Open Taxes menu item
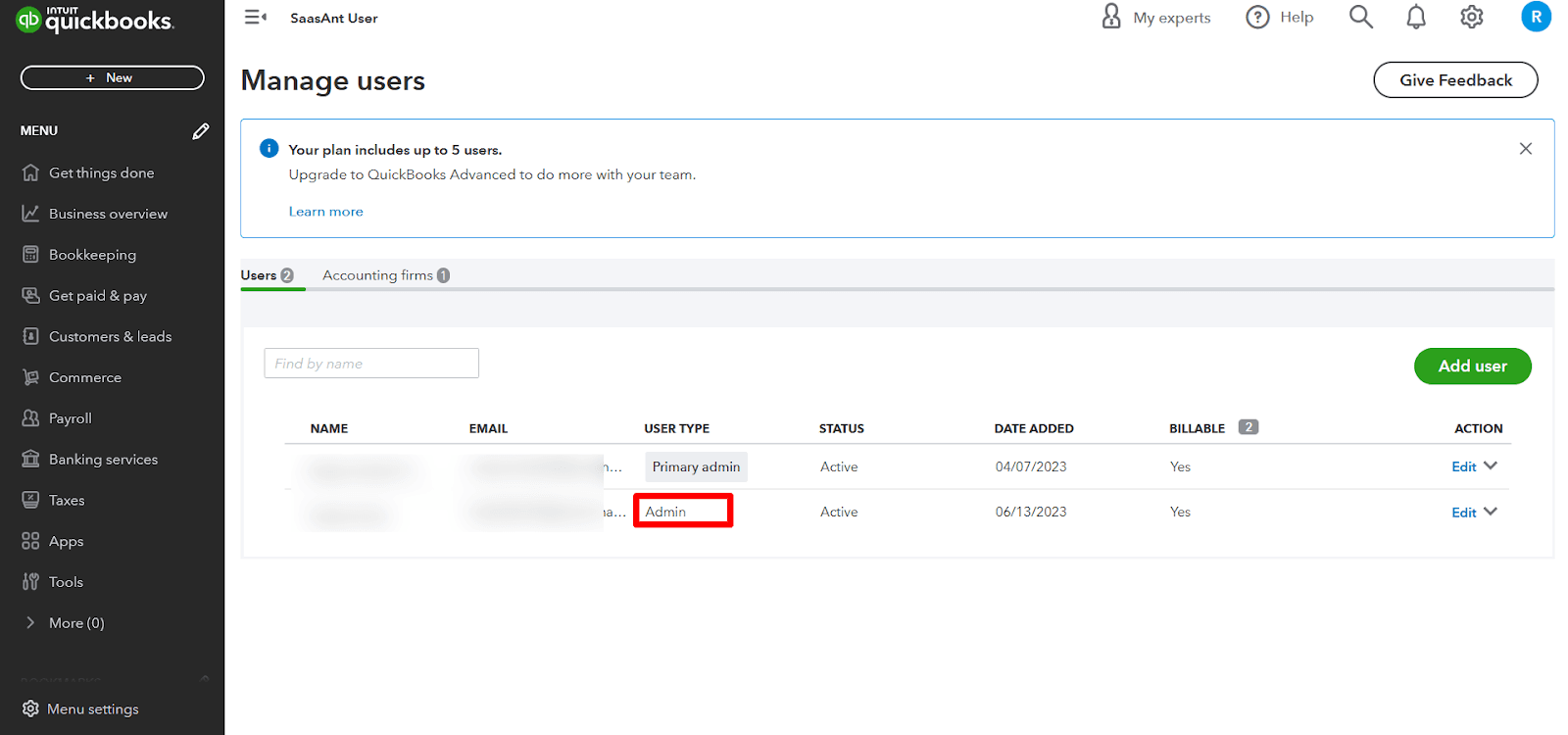This screenshot has width=1568, height=735. pyautogui.click(x=67, y=500)
